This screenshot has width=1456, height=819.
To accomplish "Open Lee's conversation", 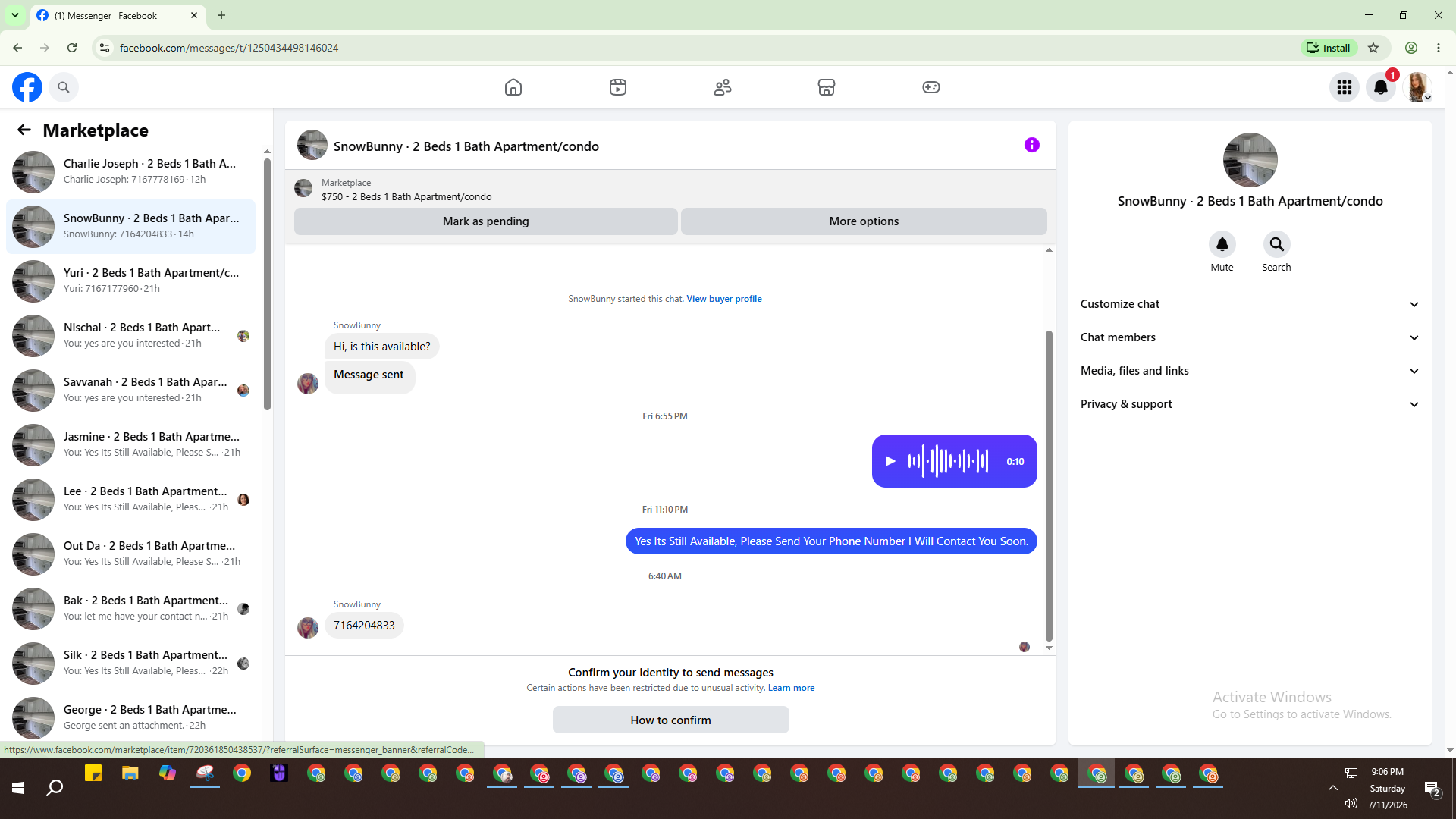I will [130, 499].
